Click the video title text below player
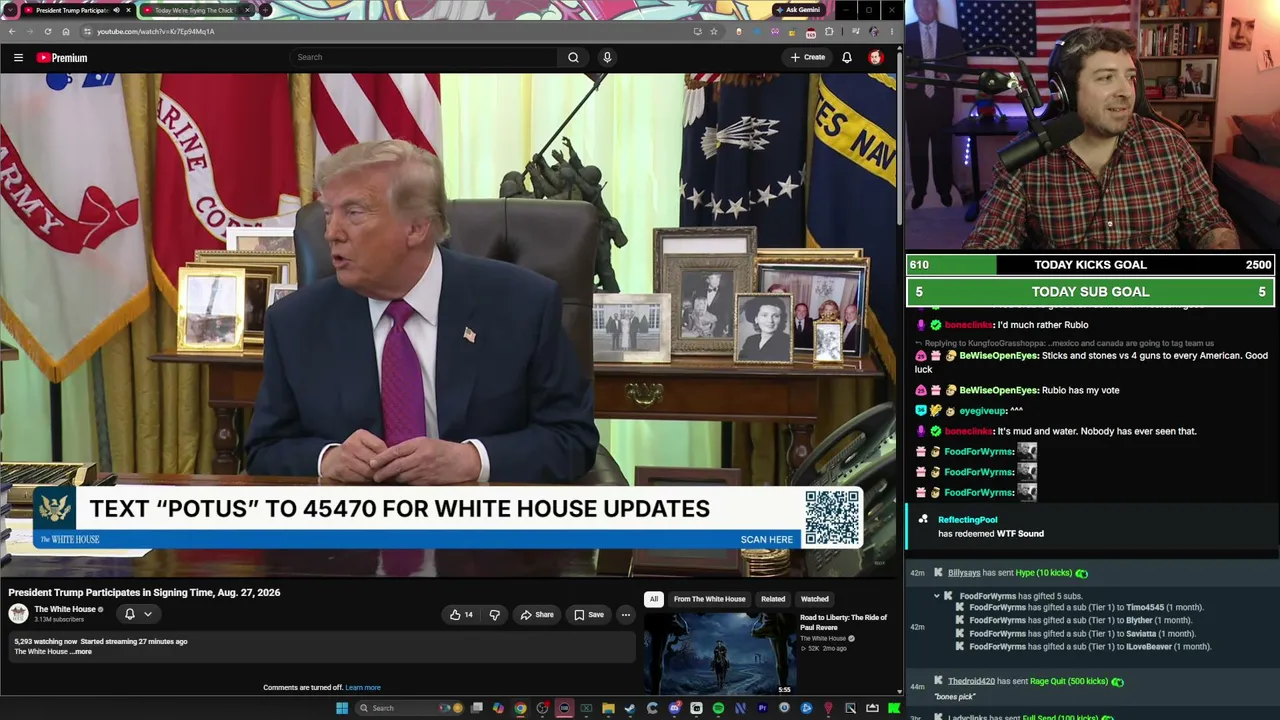 144,593
